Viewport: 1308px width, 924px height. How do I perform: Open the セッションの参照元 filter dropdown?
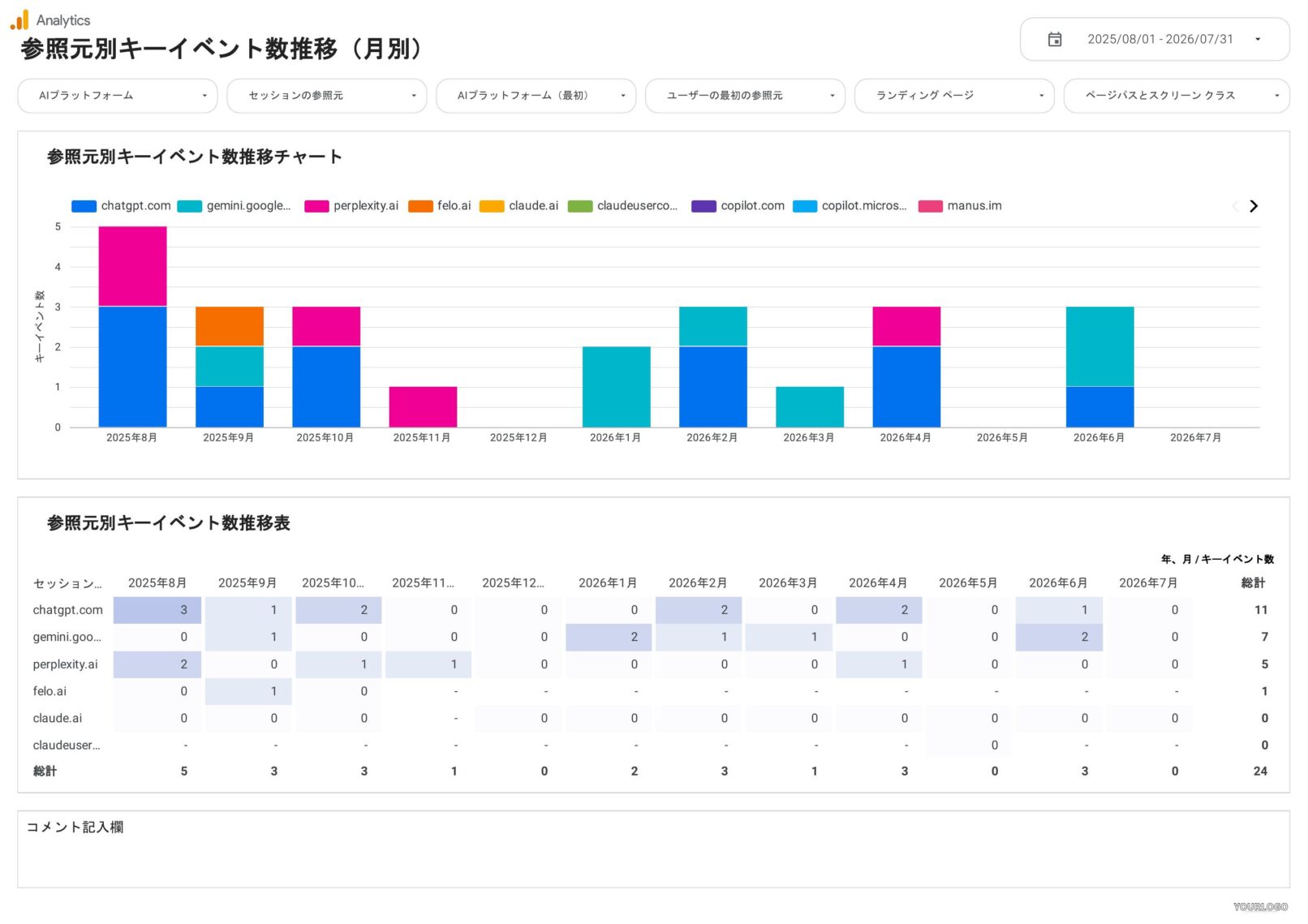pyautogui.click(x=326, y=96)
